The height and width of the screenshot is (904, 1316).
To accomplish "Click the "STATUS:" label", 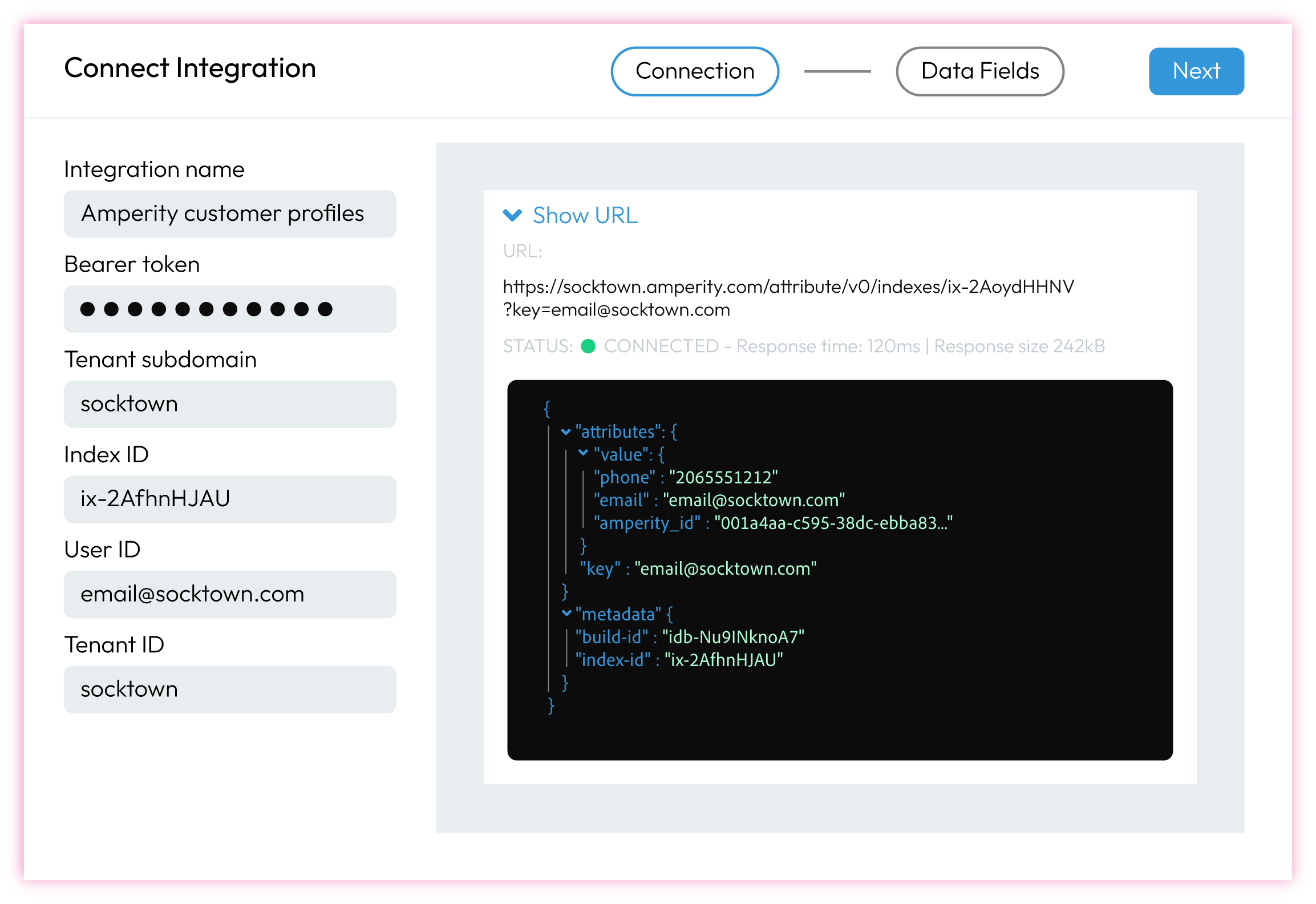I will pos(538,346).
